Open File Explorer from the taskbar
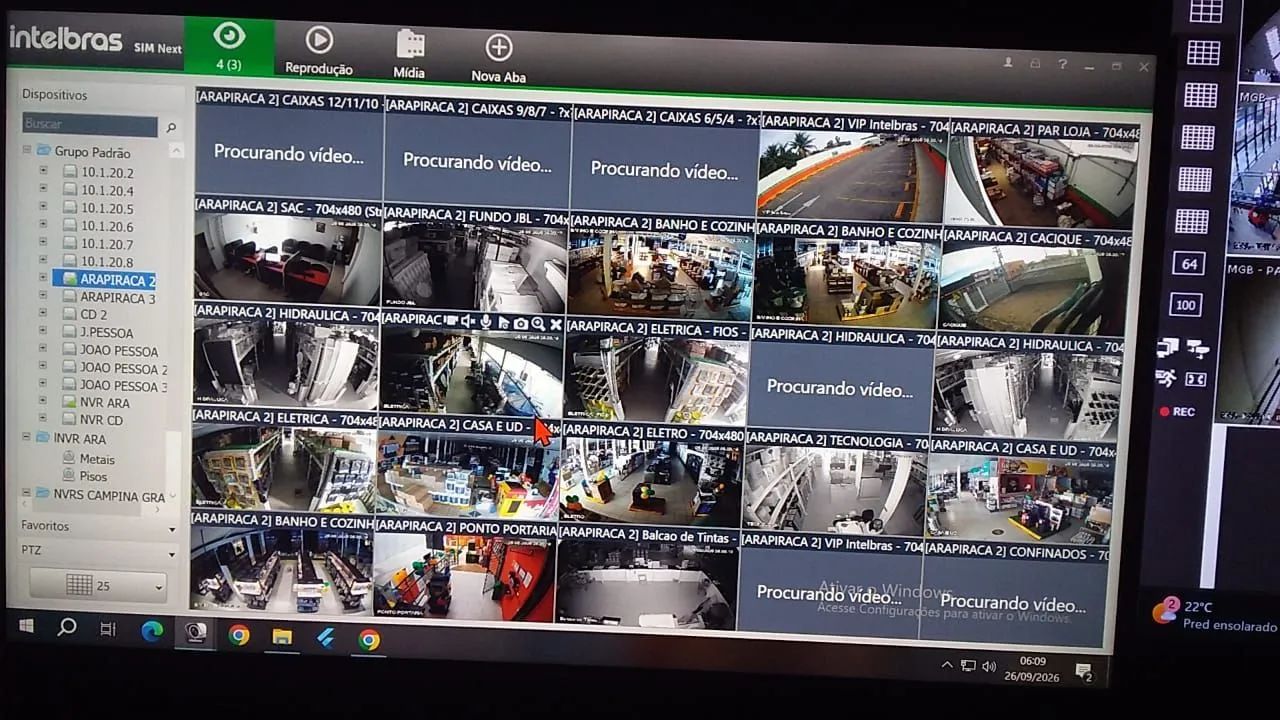Viewport: 1280px width, 720px height. click(x=282, y=637)
